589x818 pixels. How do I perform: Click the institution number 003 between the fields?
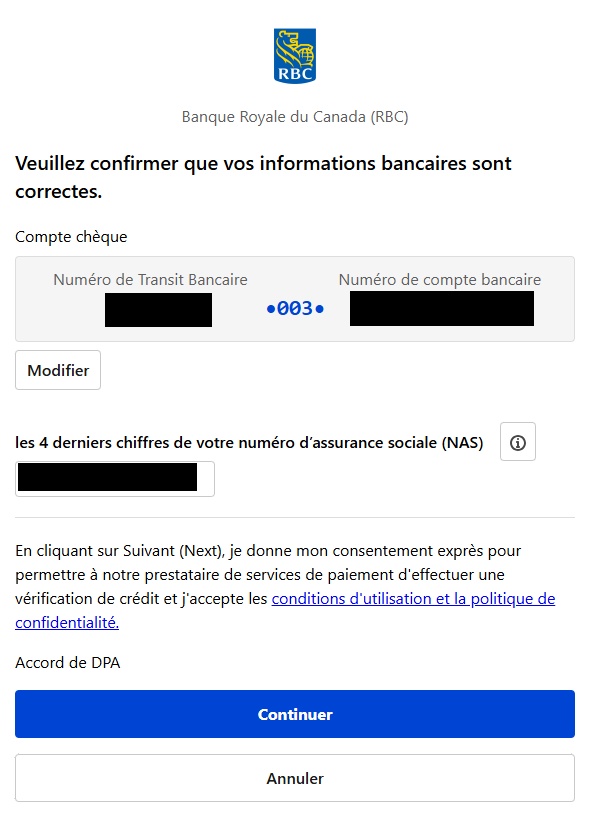pyautogui.click(x=295, y=309)
